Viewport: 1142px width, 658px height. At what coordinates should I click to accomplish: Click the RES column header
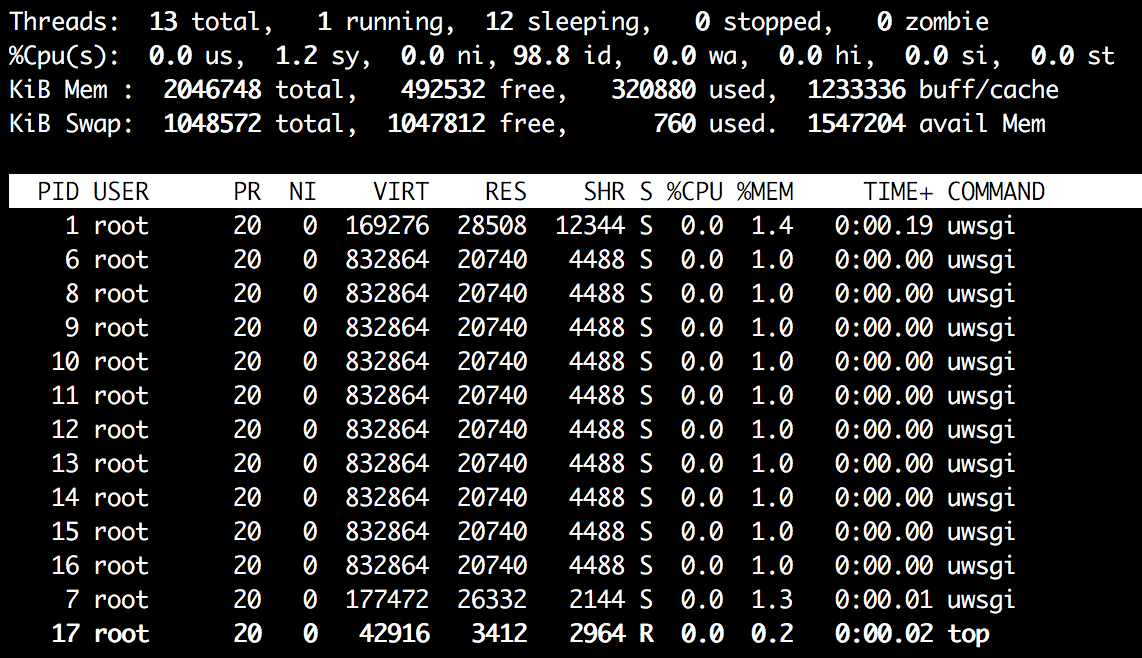pyautogui.click(x=505, y=192)
